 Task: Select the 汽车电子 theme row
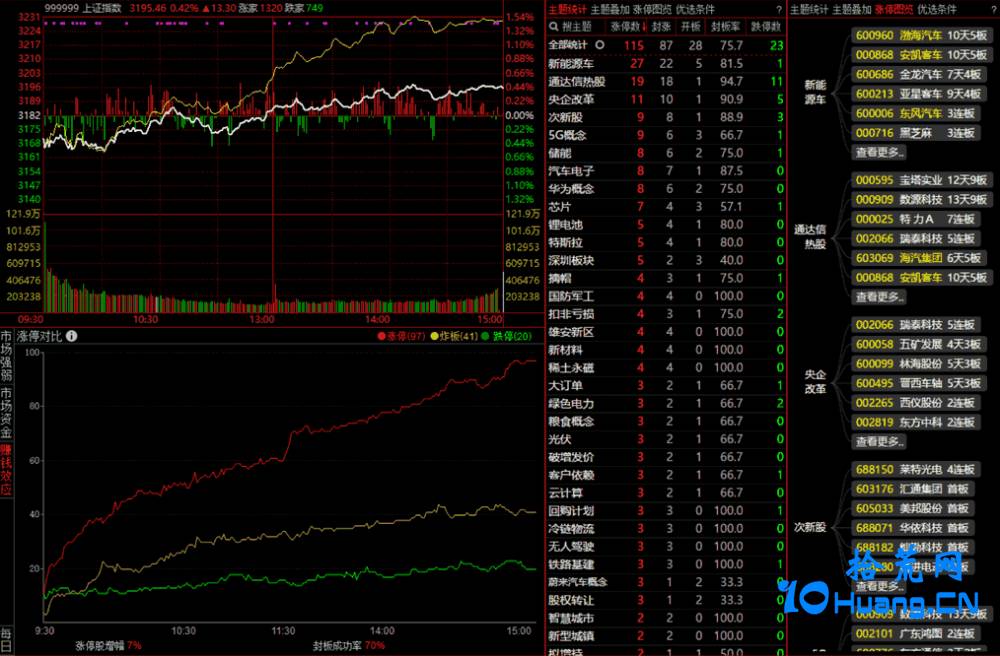[x=666, y=171]
